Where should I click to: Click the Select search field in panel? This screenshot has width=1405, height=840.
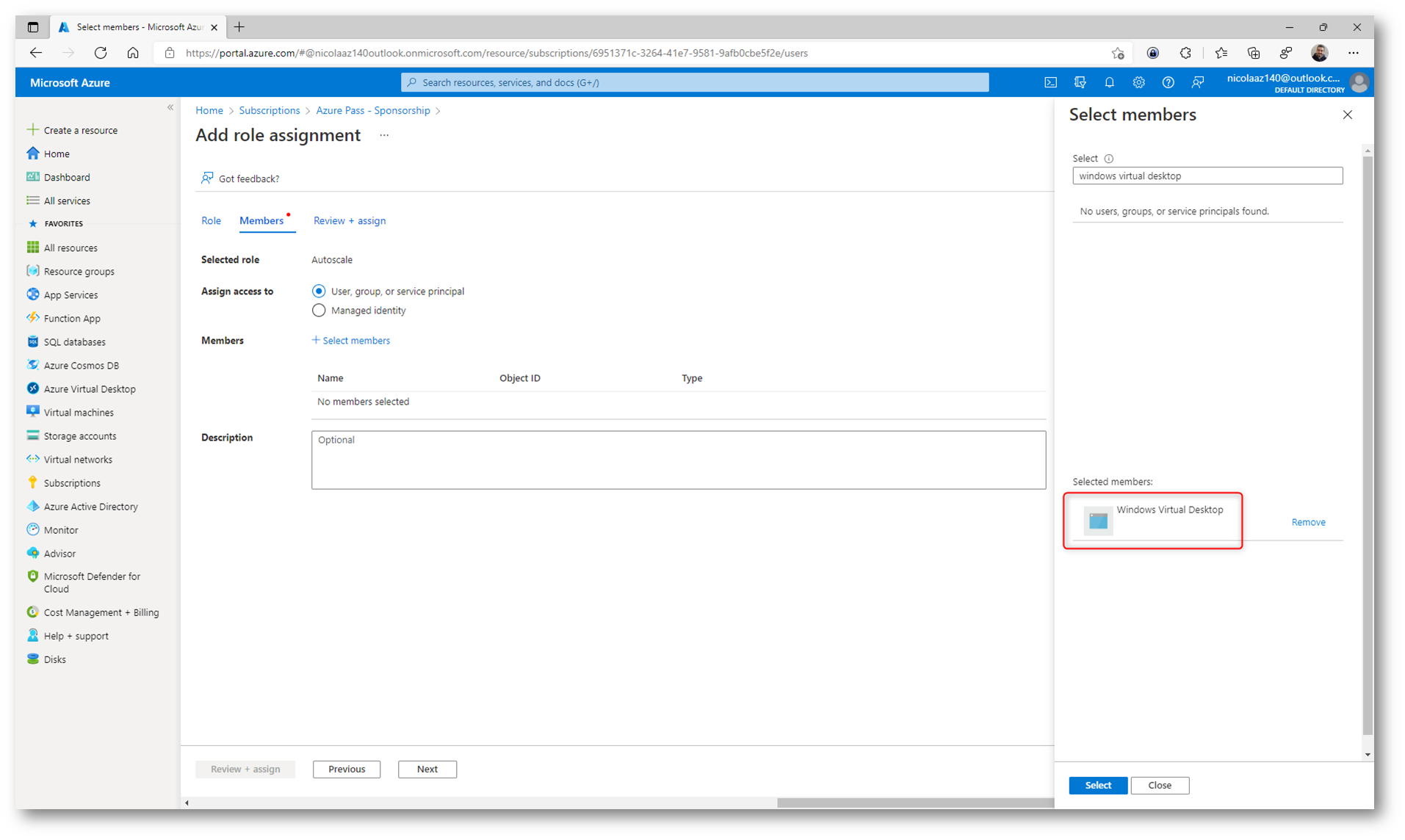[x=1207, y=175]
